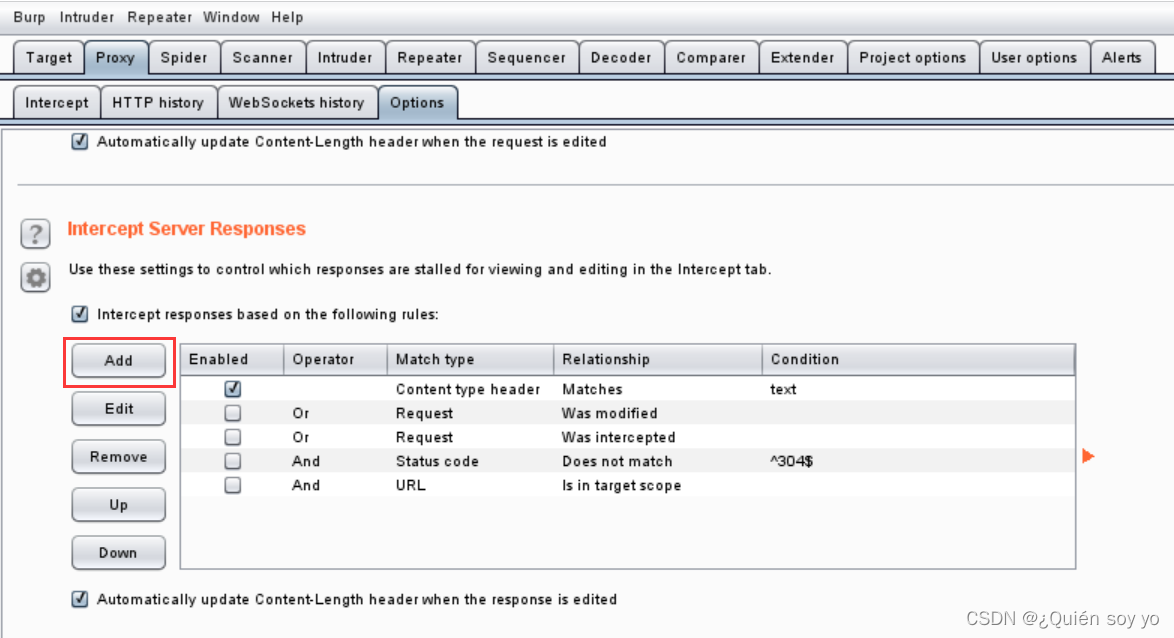Enable the Request Was intercepted rule checkbox
1174x638 pixels.
coord(233,437)
